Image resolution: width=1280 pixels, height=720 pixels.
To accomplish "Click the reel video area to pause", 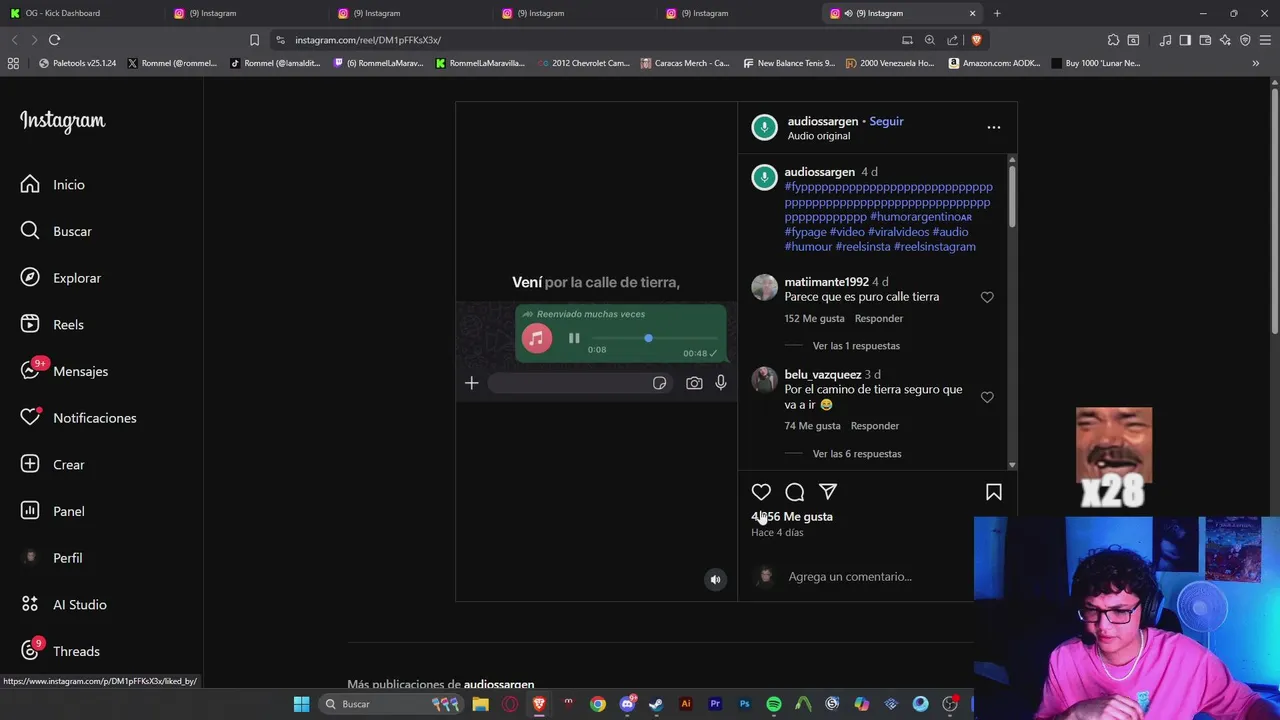I will tap(597, 351).
